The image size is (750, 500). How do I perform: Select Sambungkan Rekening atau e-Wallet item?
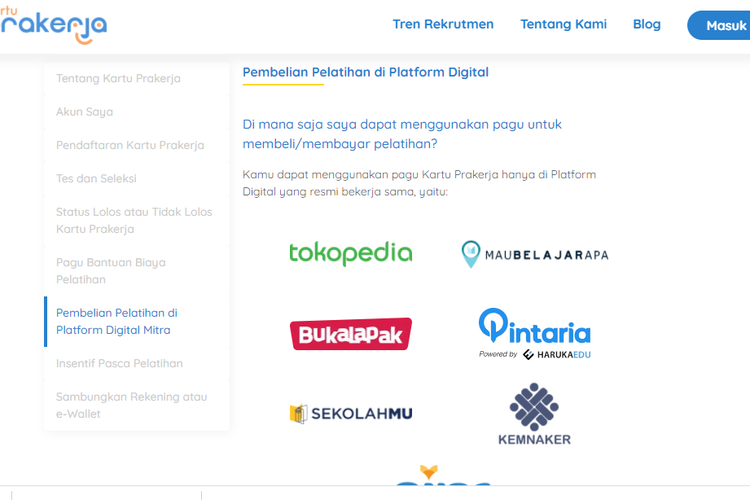pyautogui.click(x=136, y=406)
